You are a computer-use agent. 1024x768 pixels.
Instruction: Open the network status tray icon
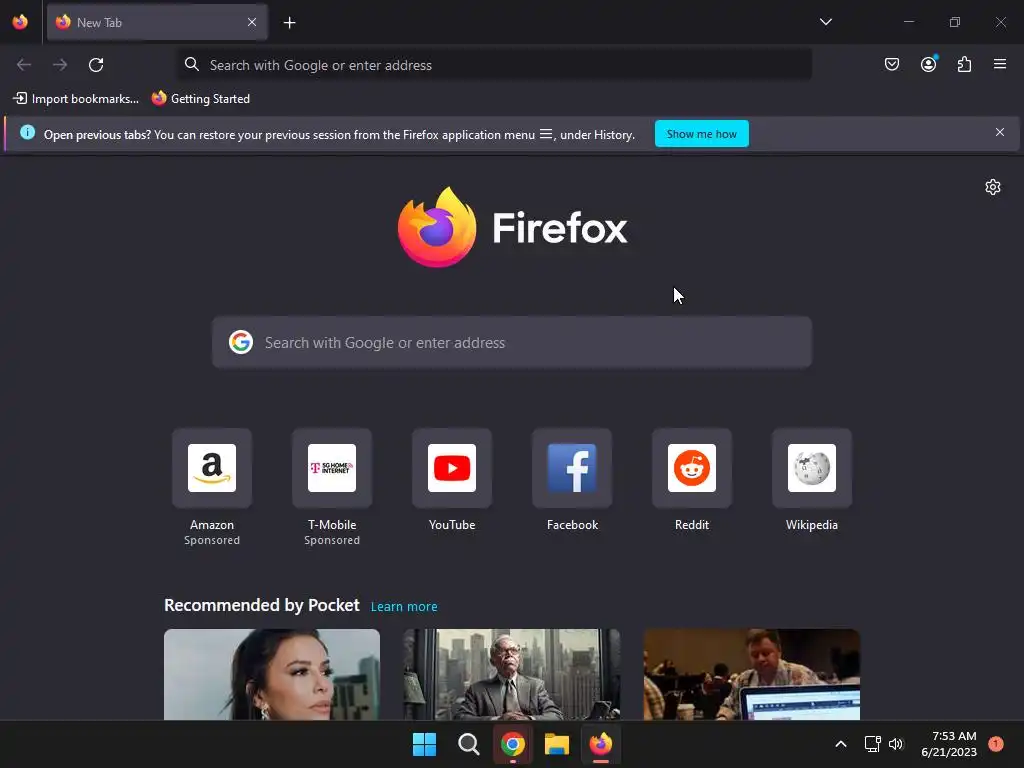[872, 744]
